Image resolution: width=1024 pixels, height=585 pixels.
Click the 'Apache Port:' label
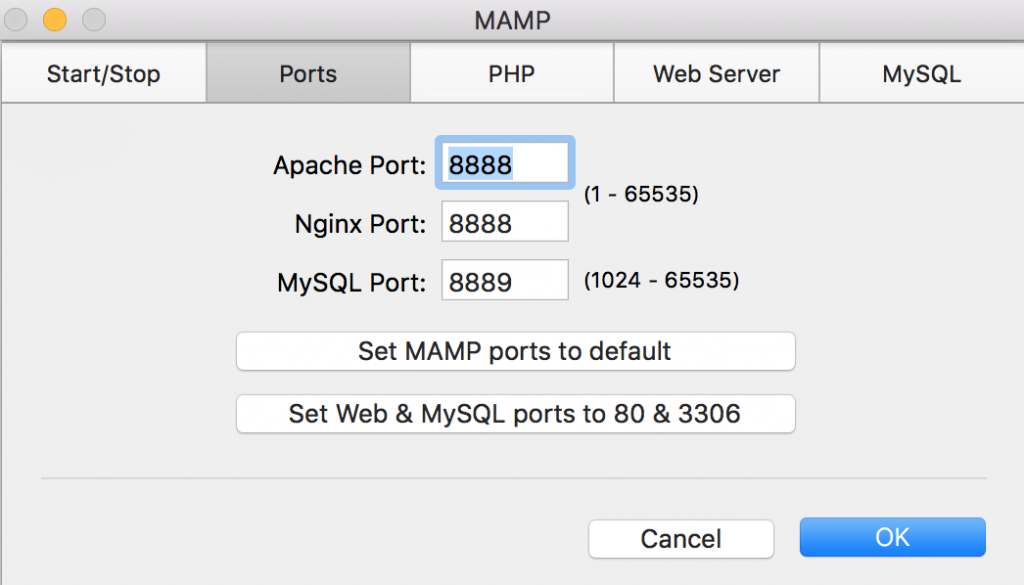350,165
